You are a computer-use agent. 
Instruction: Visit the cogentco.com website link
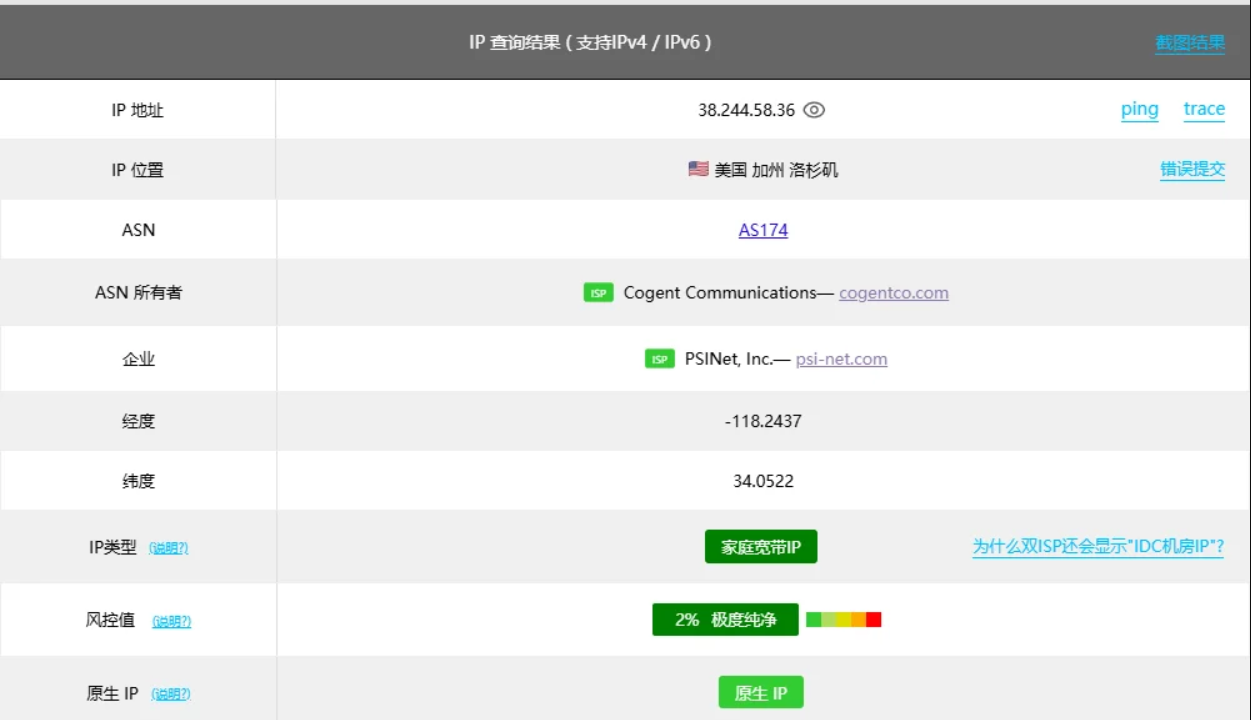tap(893, 292)
